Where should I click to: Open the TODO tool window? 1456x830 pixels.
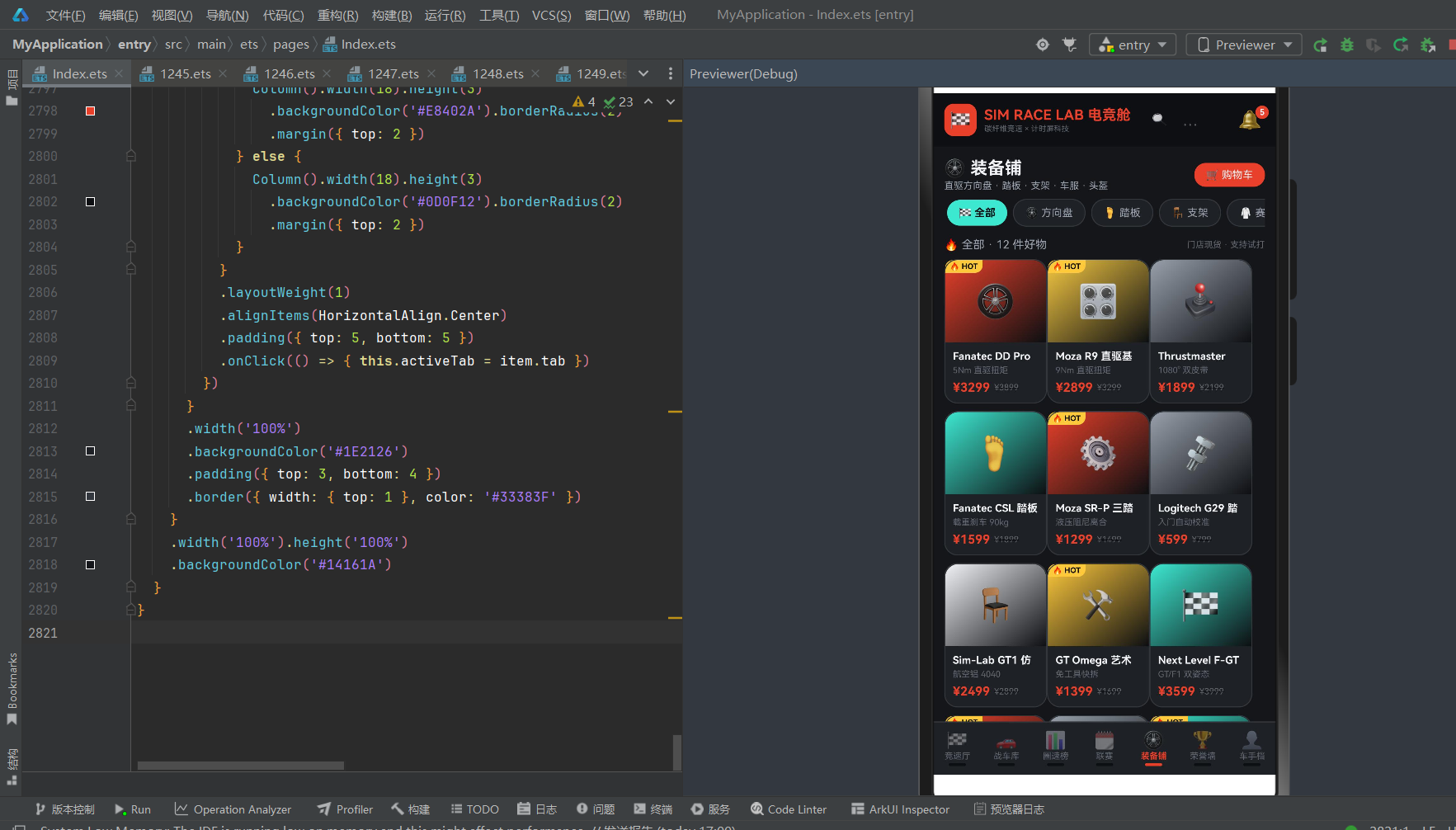click(474, 809)
